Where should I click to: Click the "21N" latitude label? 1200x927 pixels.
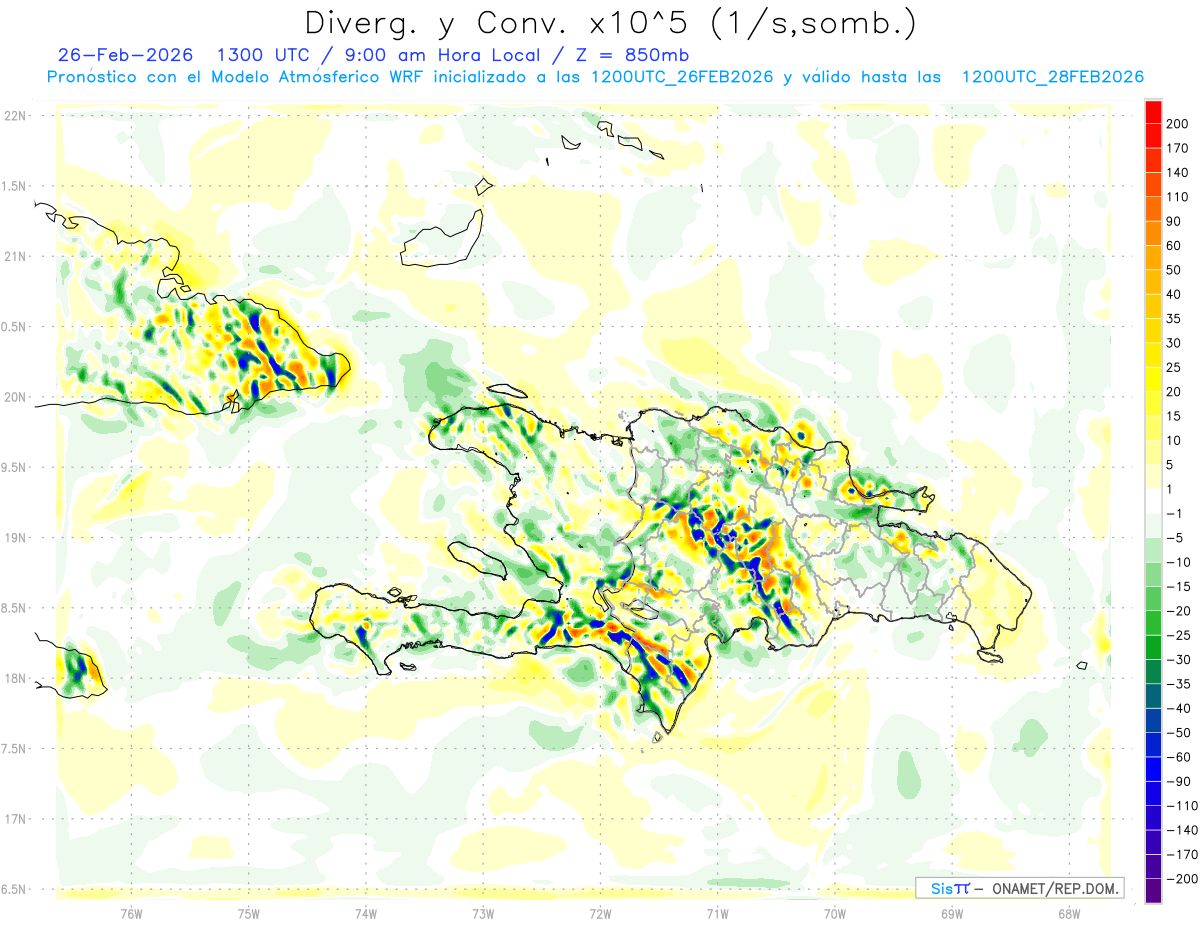coord(15,256)
